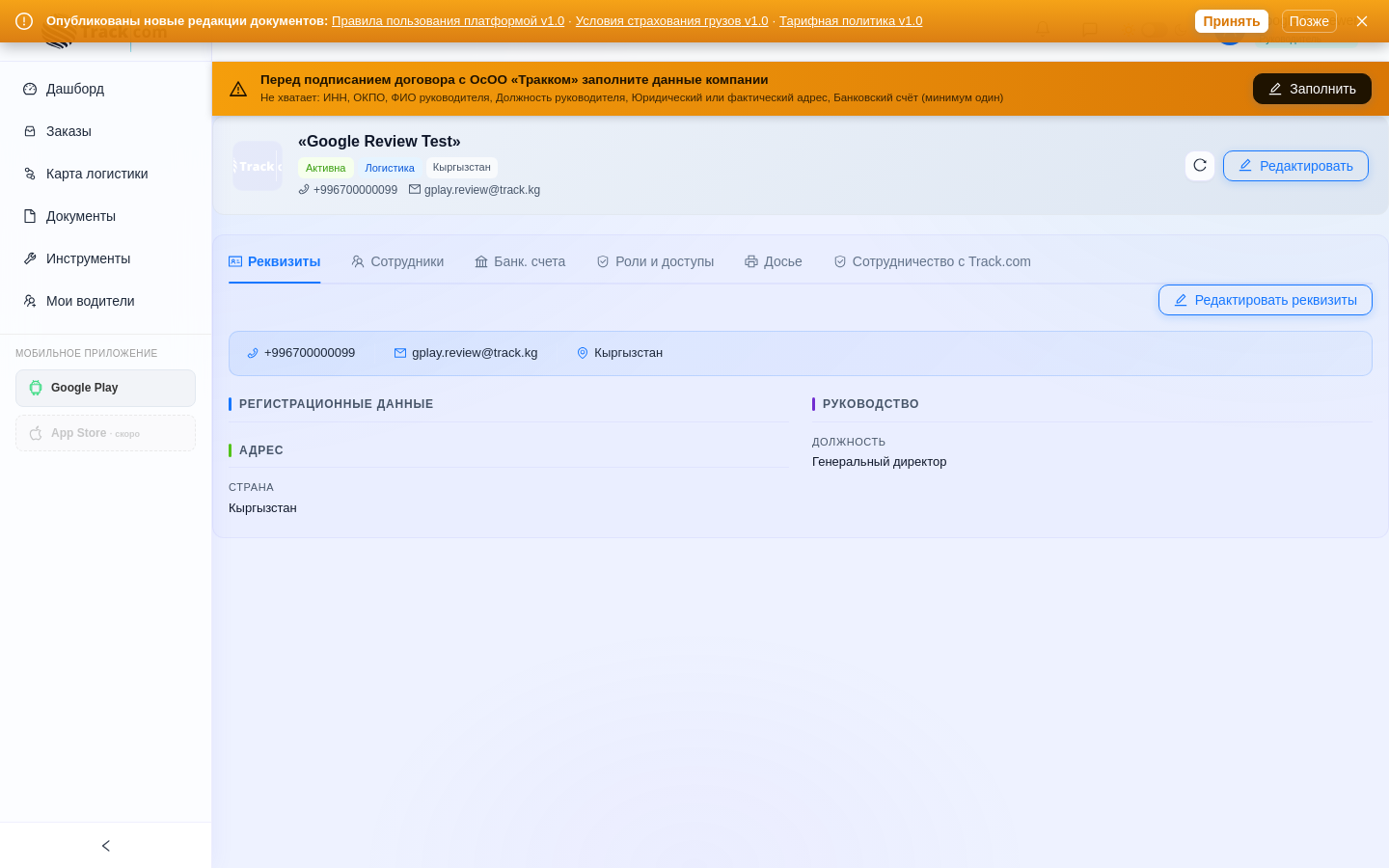Viewport: 1389px width, 868px height.
Task: Open the Google Play app link
Action: coord(105,388)
